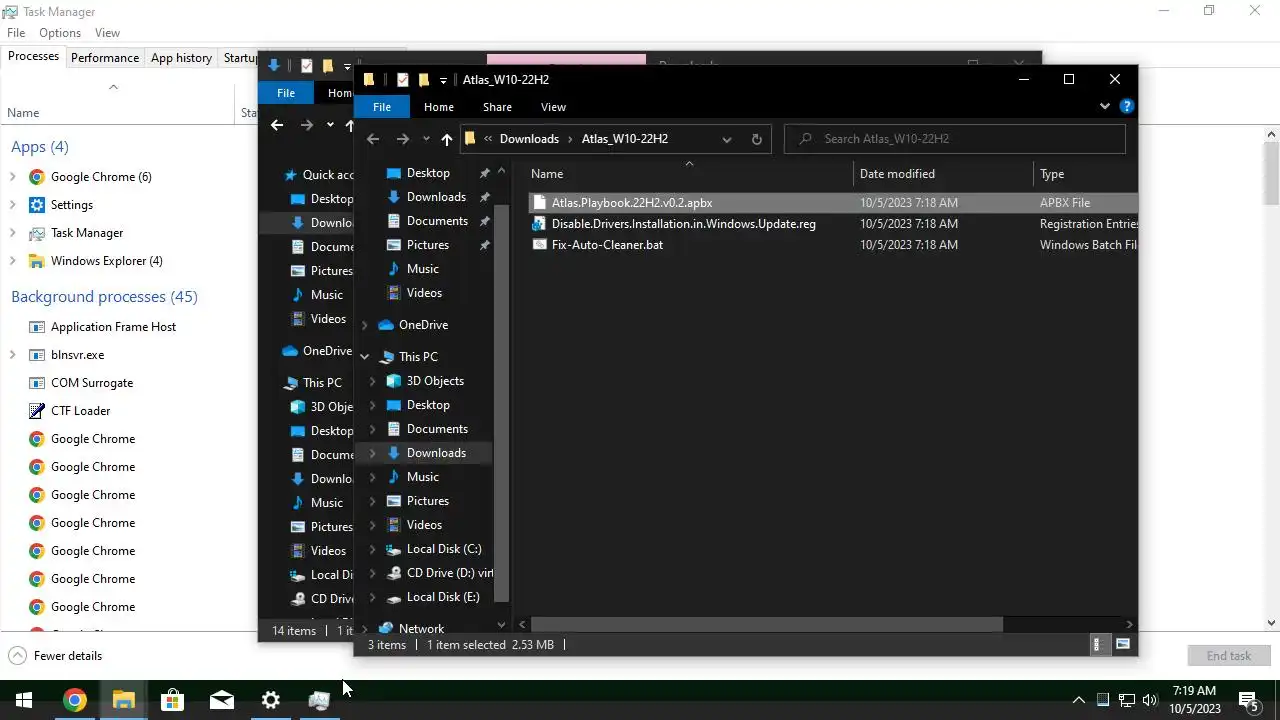Screen dimensions: 1280x720
Task: Select the Disable.Drivers registry file icon
Action: point(540,224)
